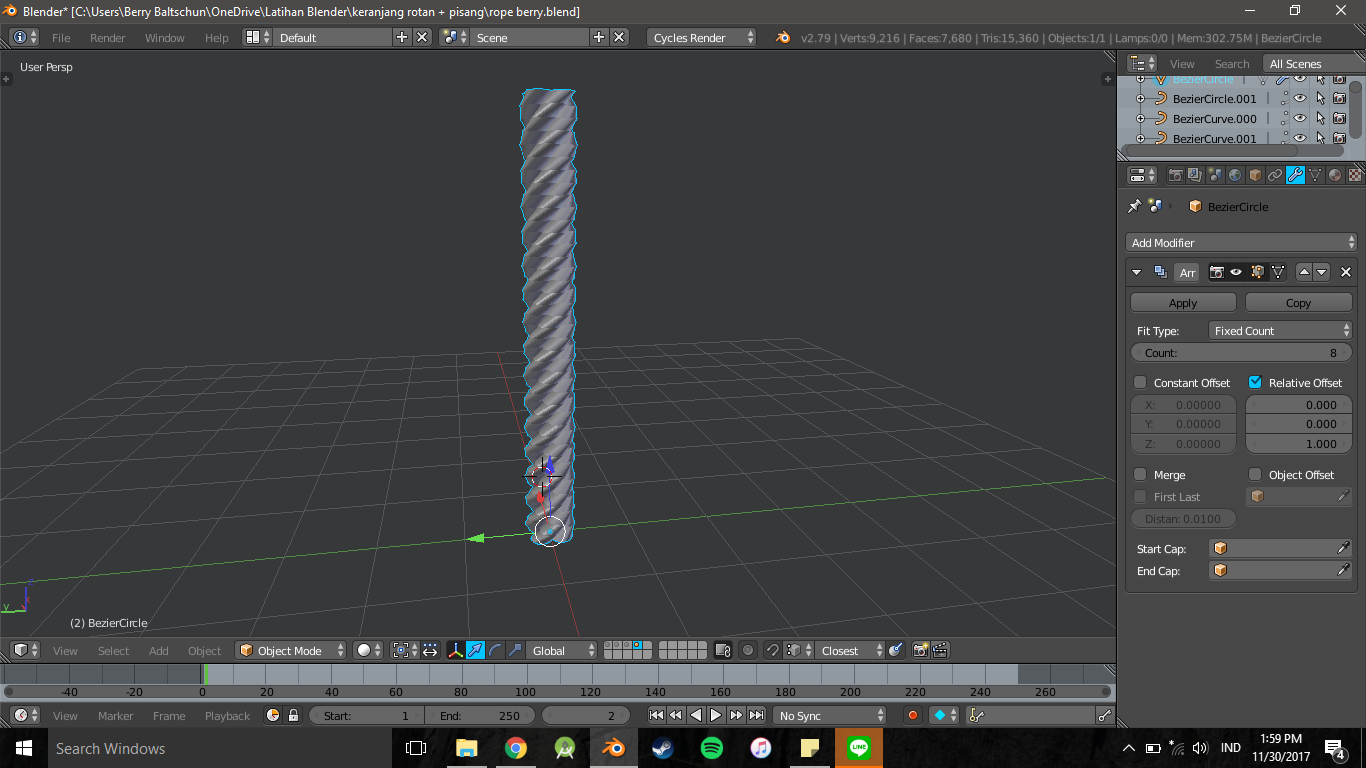Screen dimensions: 1366x768
Task: Open the Render Layers properties tab icon
Action: [x=1196, y=175]
